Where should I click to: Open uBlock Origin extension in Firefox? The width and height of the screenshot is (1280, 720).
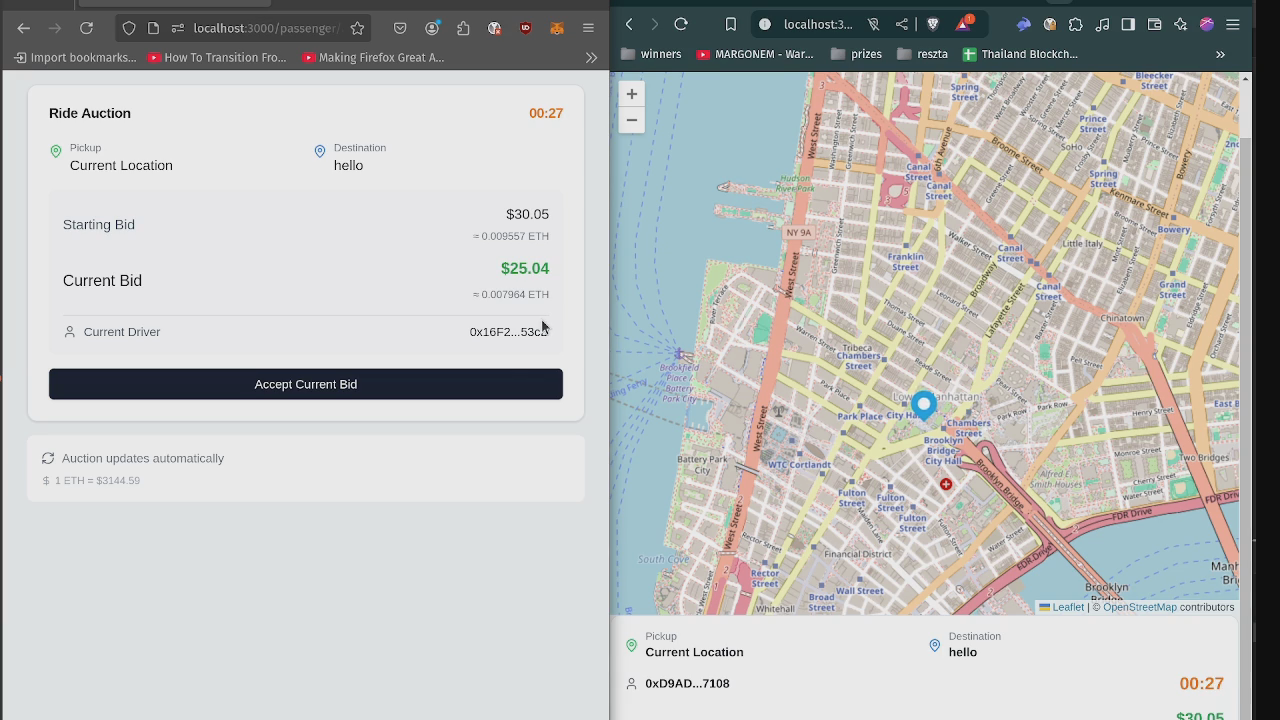pos(525,28)
